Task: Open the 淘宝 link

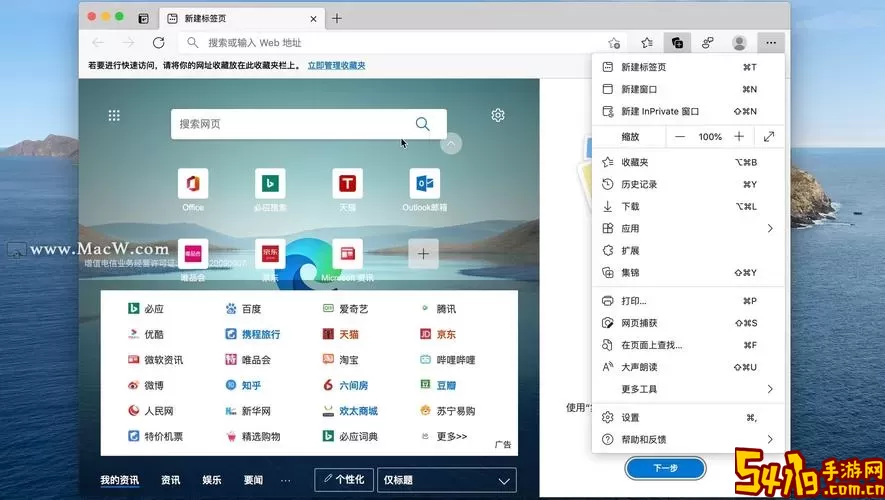Action: click(340, 359)
